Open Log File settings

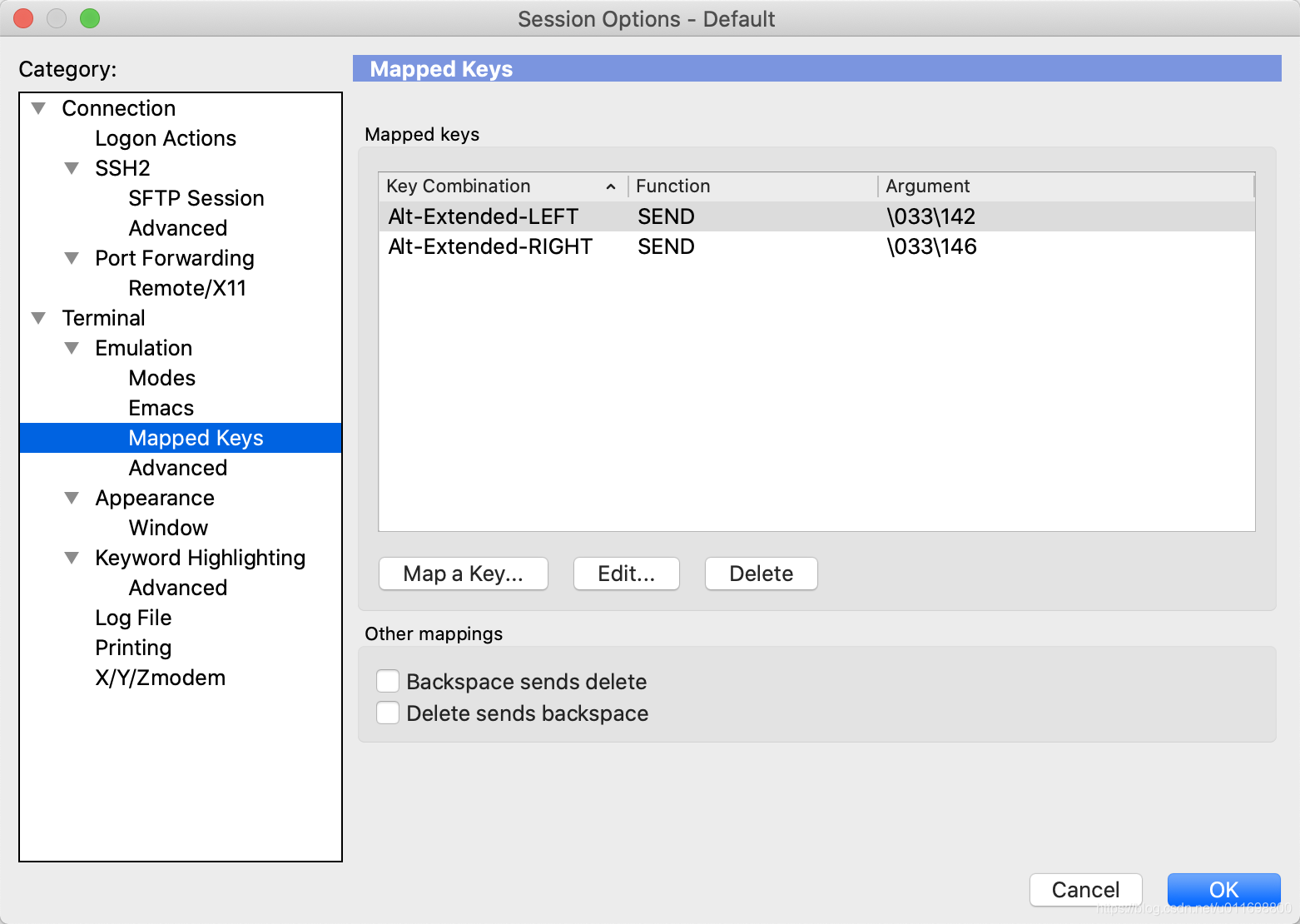point(133,618)
